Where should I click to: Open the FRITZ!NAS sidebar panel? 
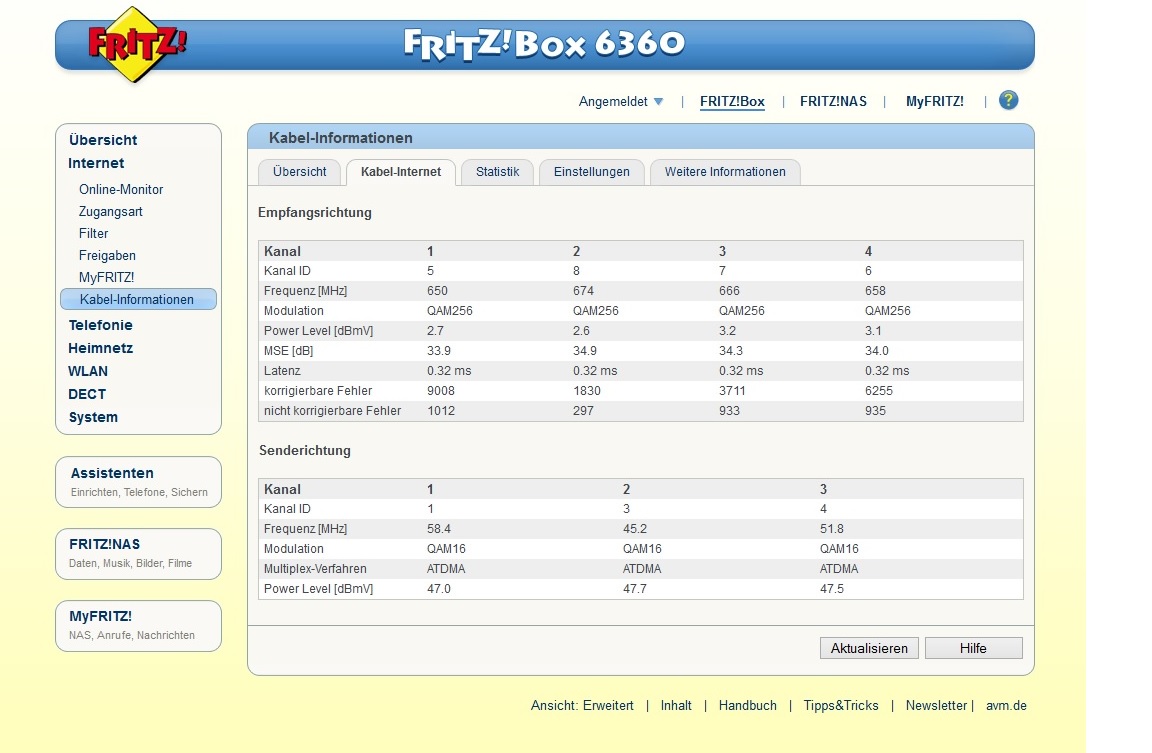[x=138, y=553]
